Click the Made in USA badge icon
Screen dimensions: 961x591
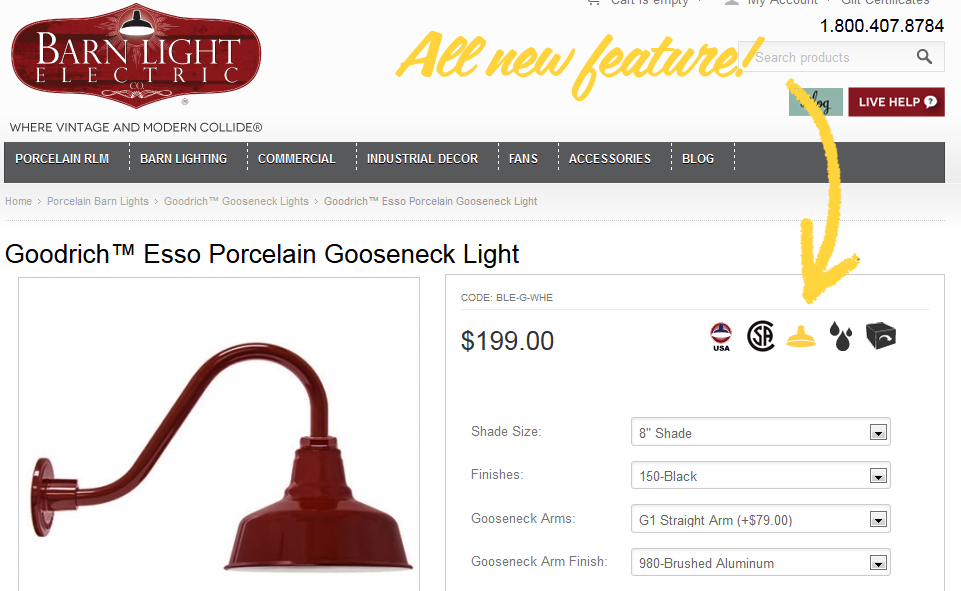721,337
